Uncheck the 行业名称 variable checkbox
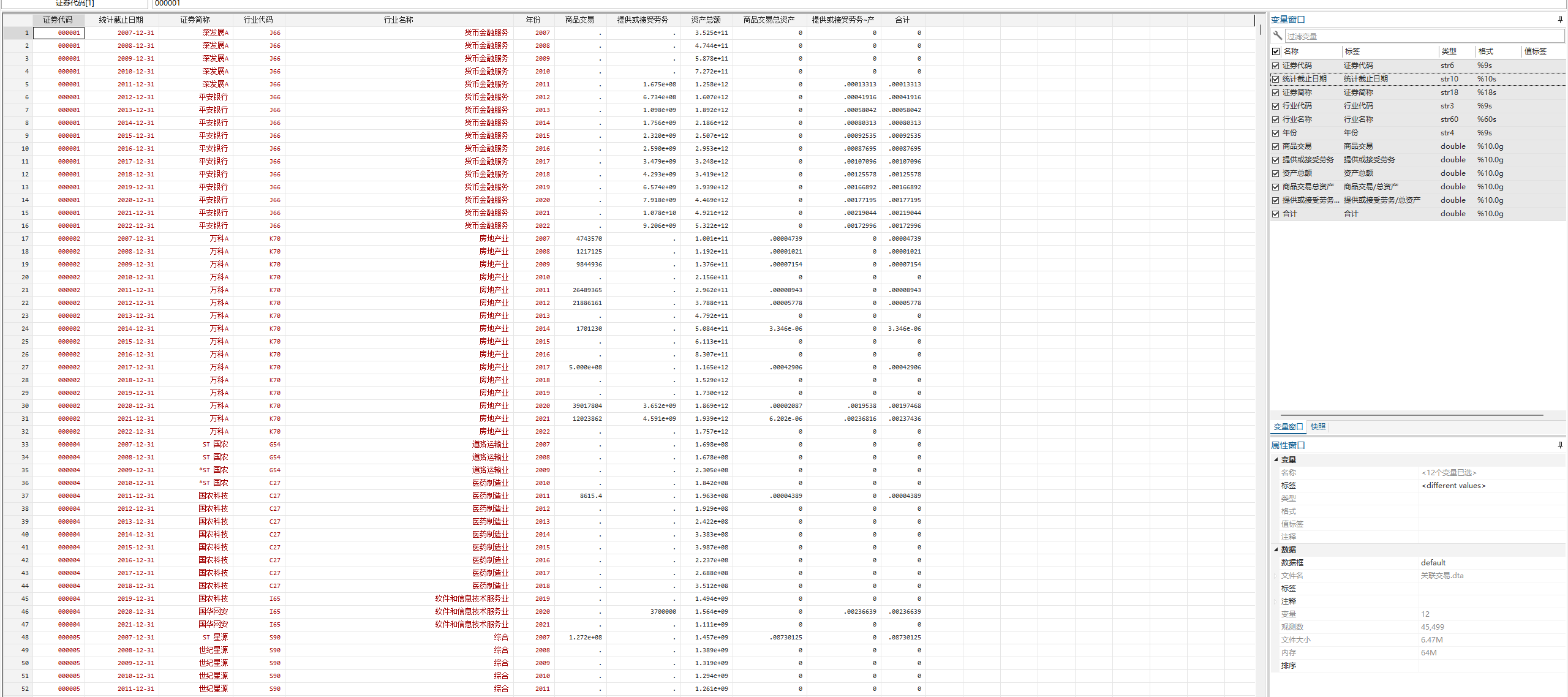The width and height of the screenshot is (1568, 697). (1276, 119)
